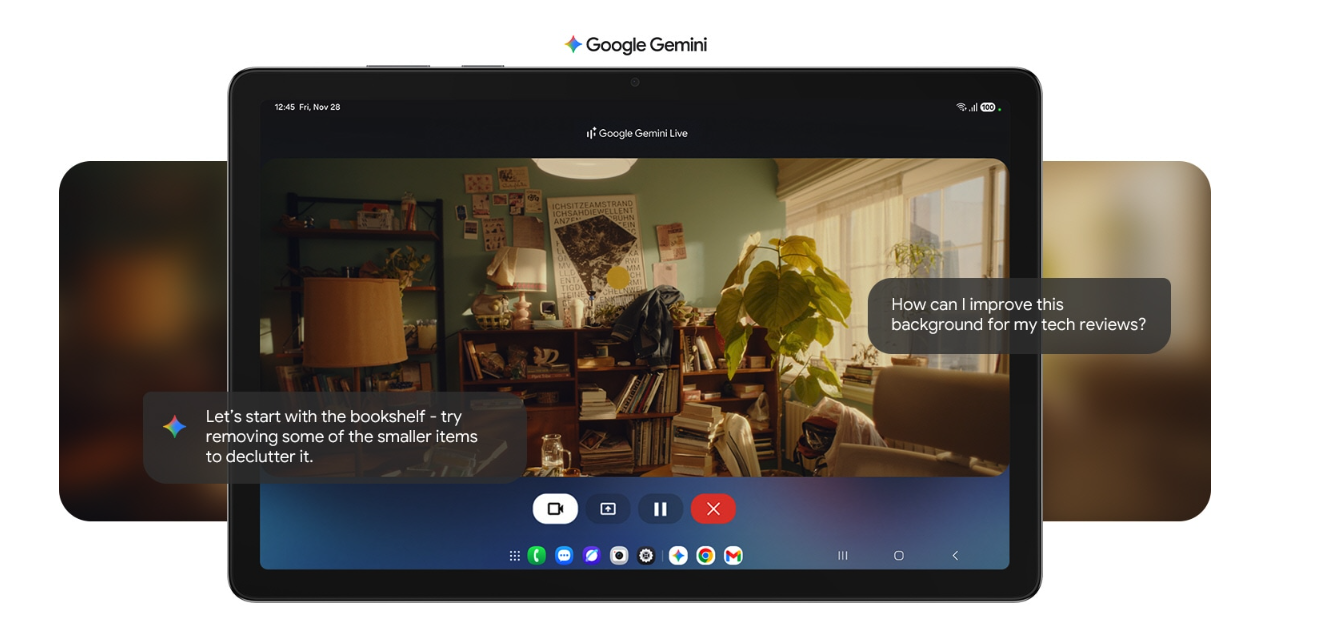Tap the home navigation button
Viewport: 1331px width, 620px height.
point(899,556)
